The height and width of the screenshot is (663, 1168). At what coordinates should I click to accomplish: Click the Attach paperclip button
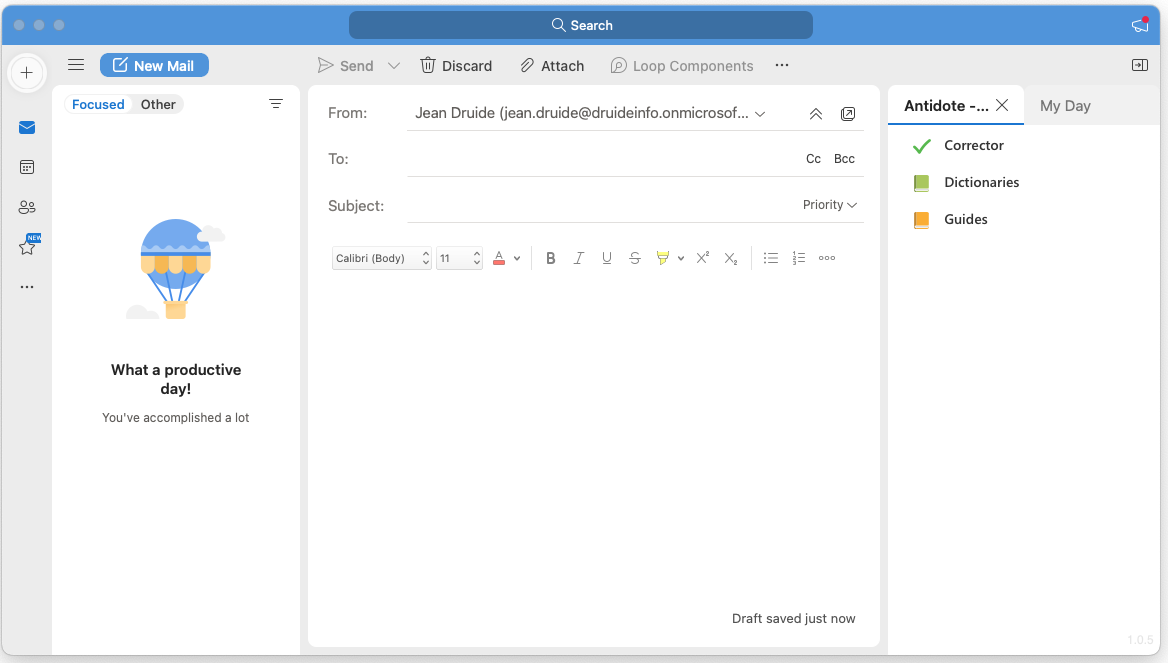[552, 66]
